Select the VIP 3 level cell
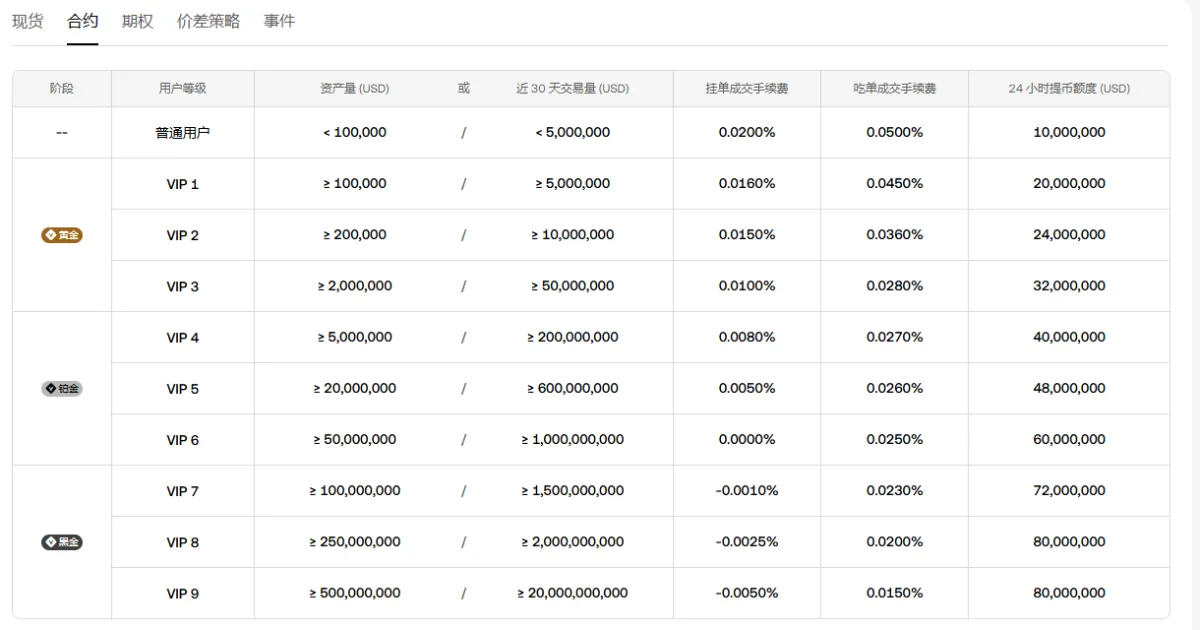This screenshot has width=1200, height=630. (x=183, y=286)
